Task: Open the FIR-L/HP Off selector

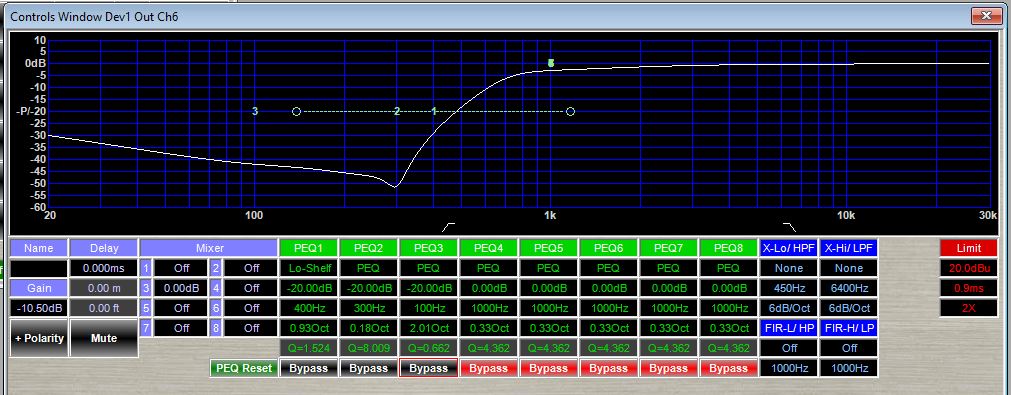Action: point(789,348)
